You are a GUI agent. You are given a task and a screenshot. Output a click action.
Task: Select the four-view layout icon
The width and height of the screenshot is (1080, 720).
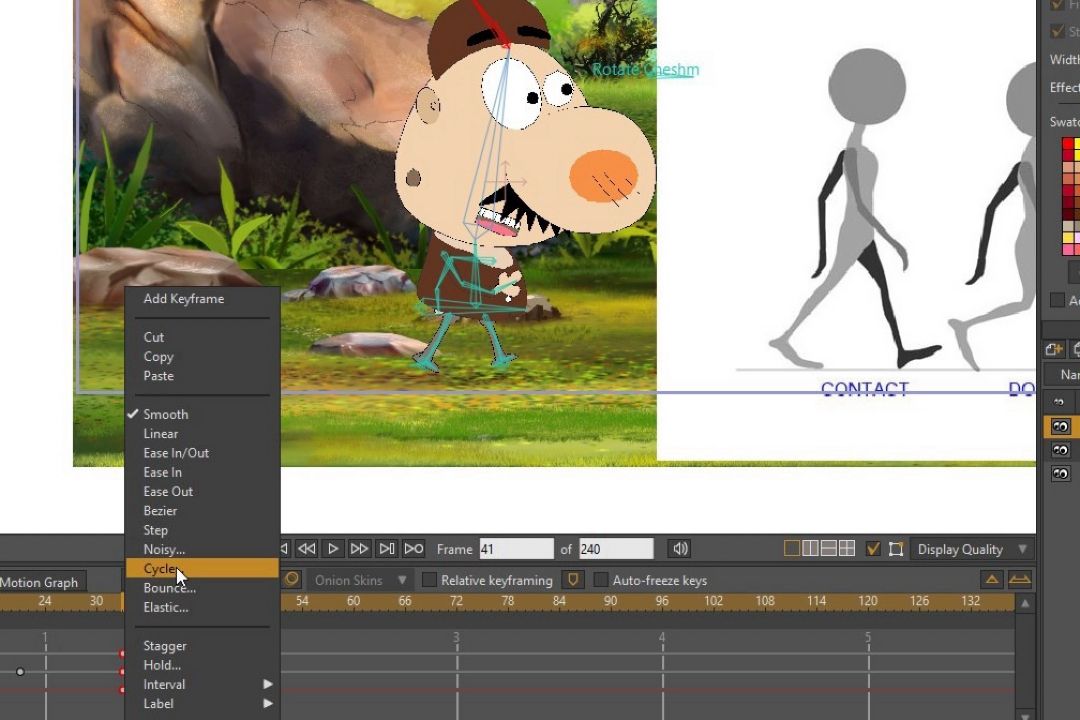[x=847, y=548]
